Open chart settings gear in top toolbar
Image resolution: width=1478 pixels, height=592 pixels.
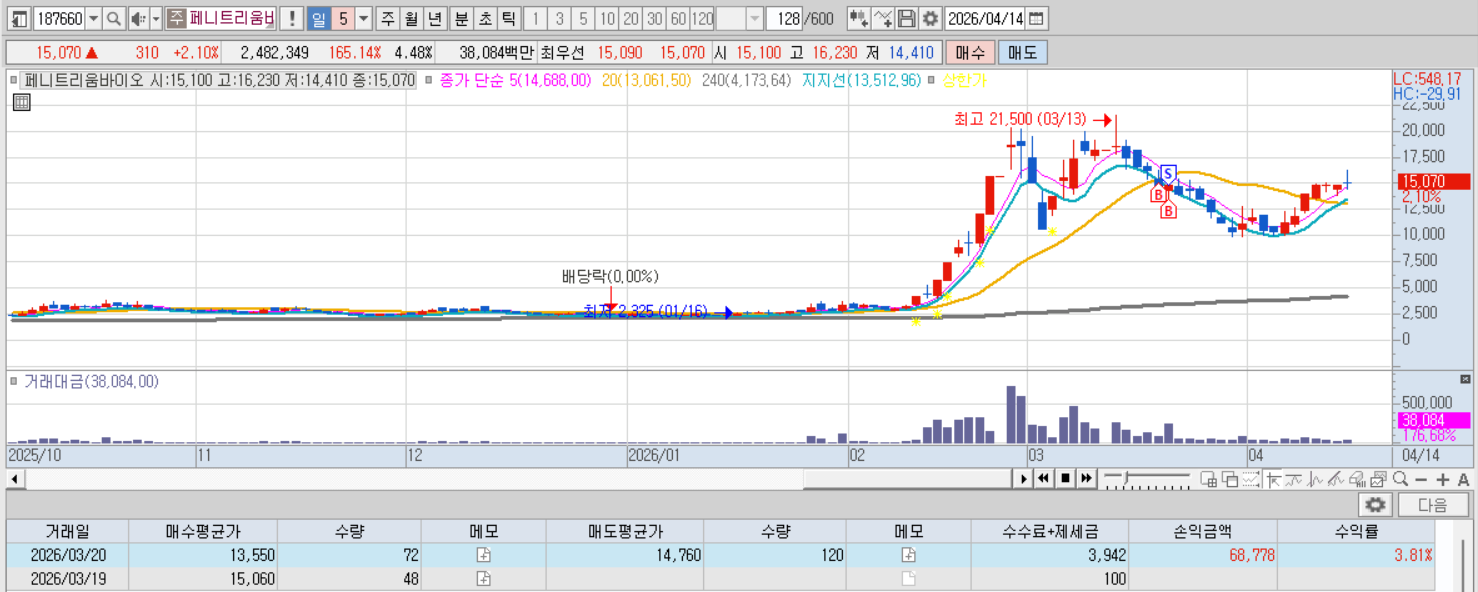click(x=930, y=19)
